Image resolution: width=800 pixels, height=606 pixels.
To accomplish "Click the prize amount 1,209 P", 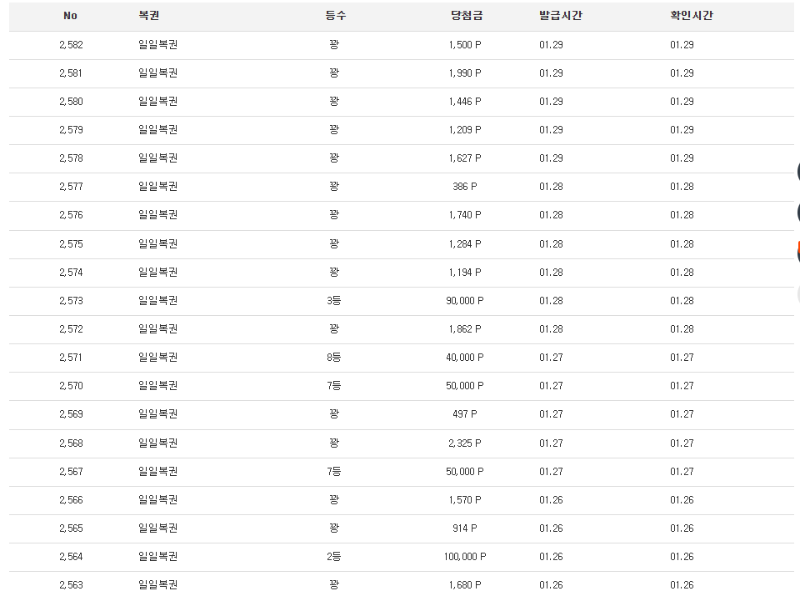I will [x=465, y=130].
